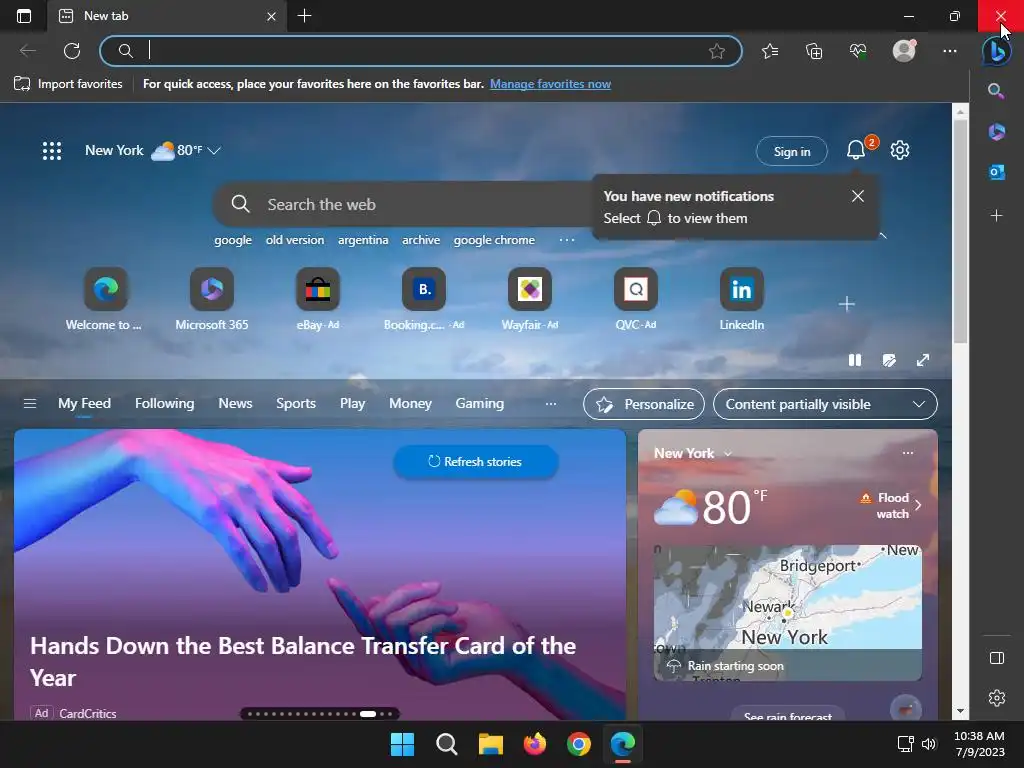The width and height of the screenshot is (1024, 768).
Task: Click the browser refresh button
Action: click(72, 51)
